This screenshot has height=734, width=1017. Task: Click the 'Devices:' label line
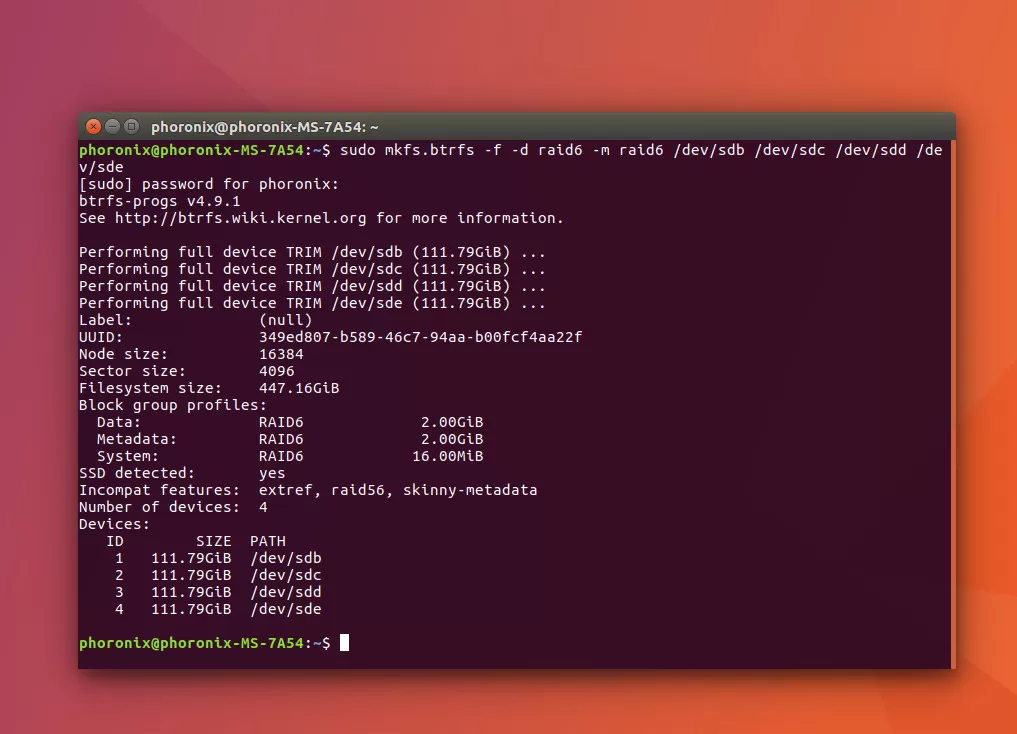coord(114,524)
